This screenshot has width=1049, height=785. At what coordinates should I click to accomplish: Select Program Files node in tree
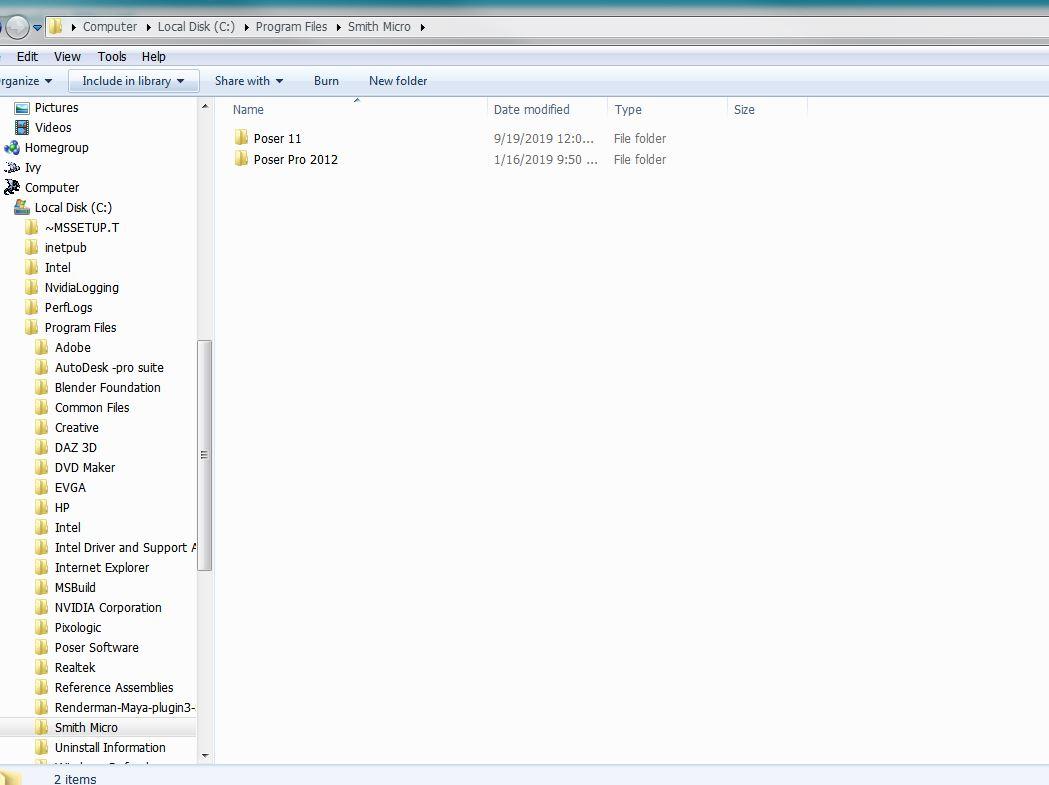tap(80, 327)
